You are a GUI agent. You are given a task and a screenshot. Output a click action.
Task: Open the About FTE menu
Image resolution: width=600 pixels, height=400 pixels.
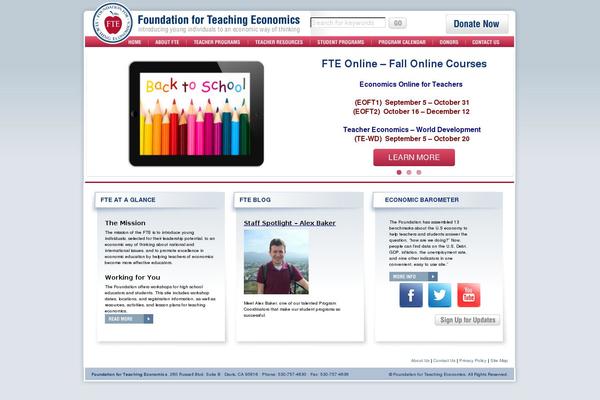[167, 42]
